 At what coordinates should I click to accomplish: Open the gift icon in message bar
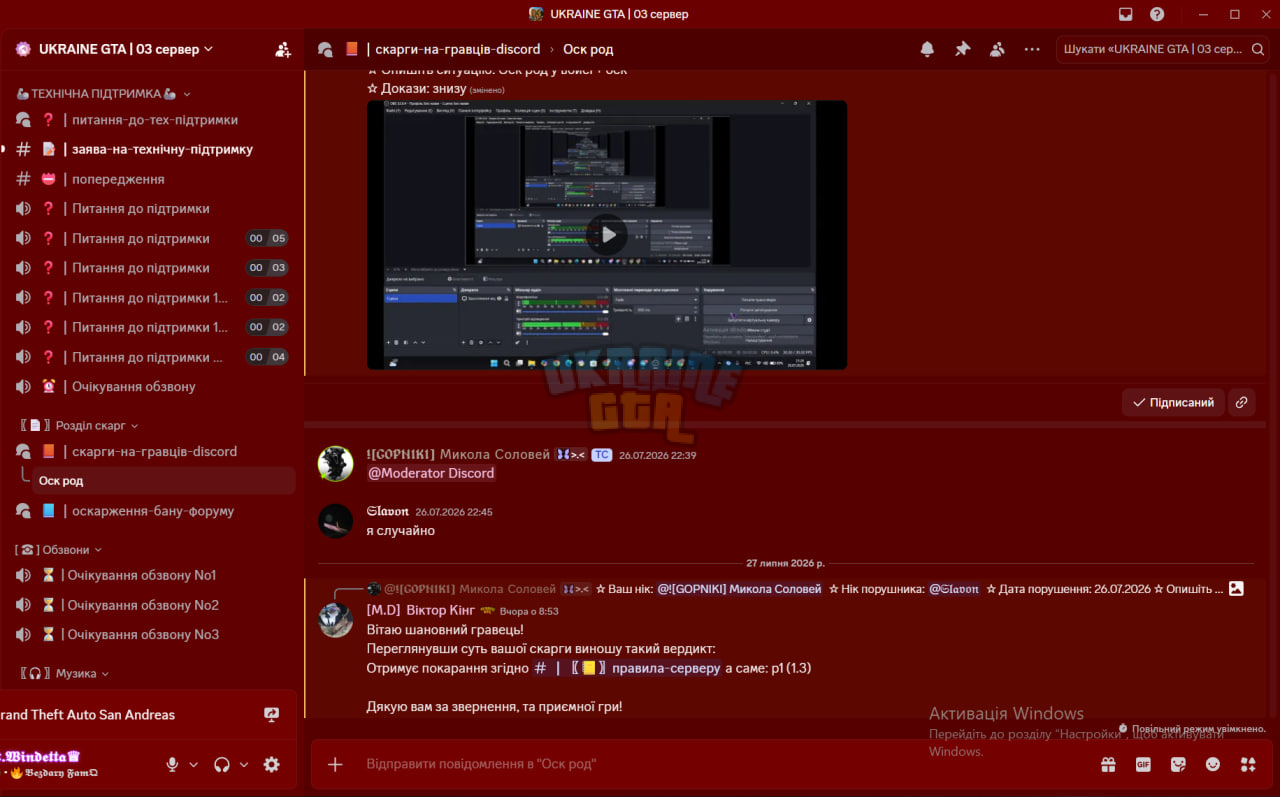click(x=1108, y=764)
